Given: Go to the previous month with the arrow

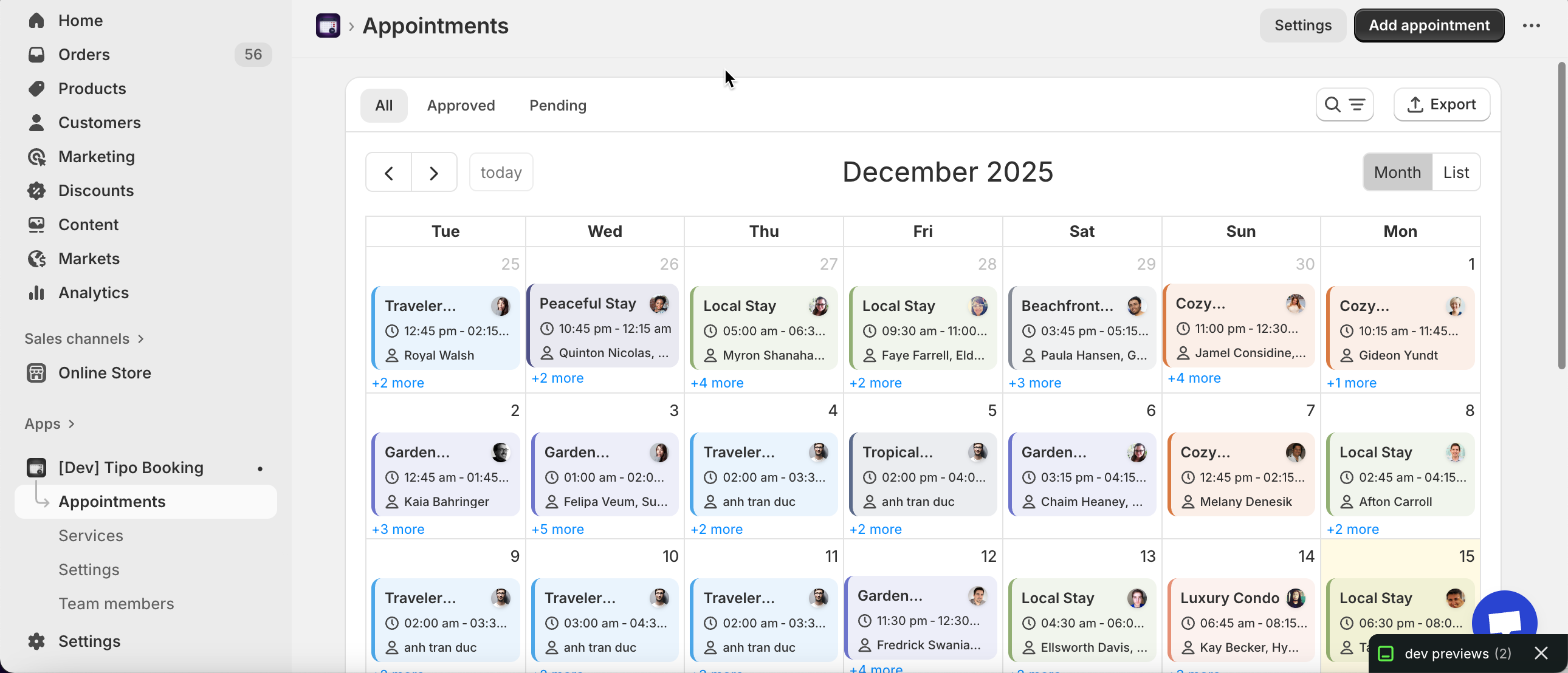Looking at the screenshot, I should [389, 173].
